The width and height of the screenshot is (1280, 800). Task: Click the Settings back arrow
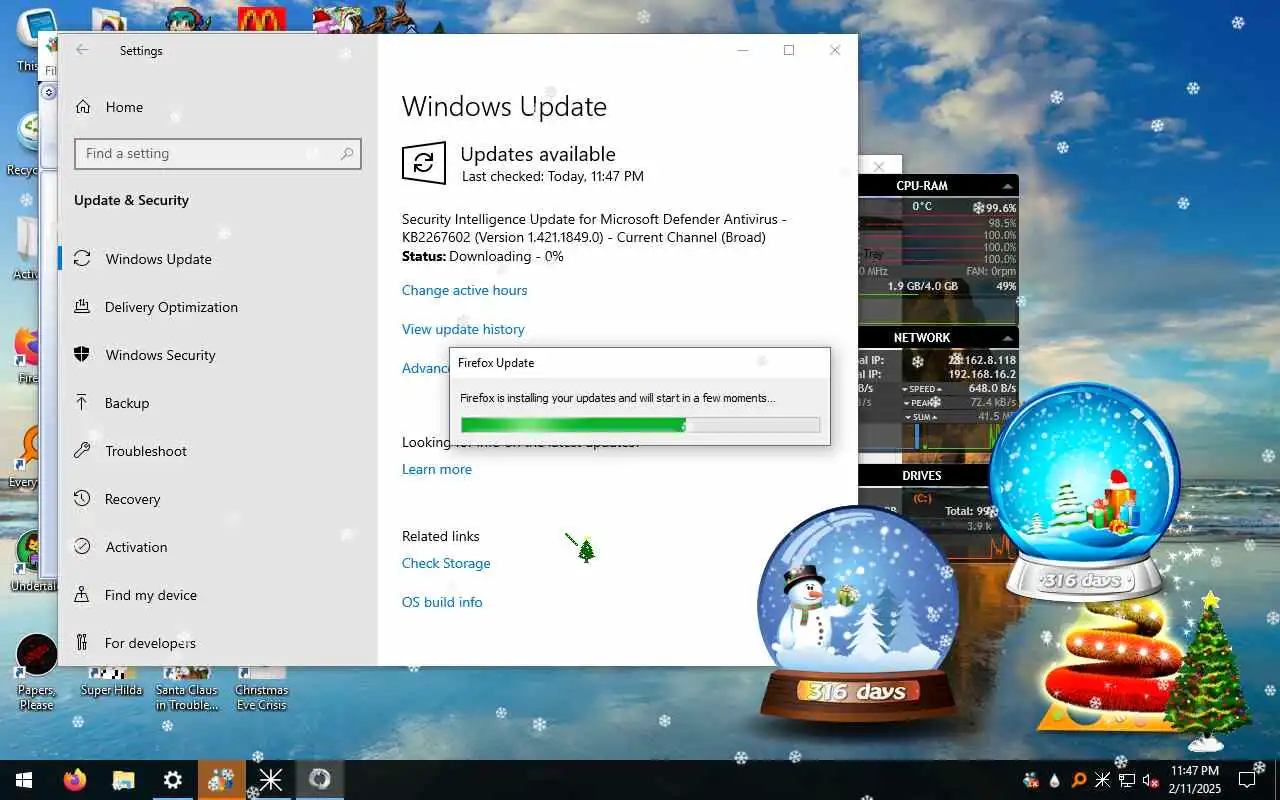(82, 50)
